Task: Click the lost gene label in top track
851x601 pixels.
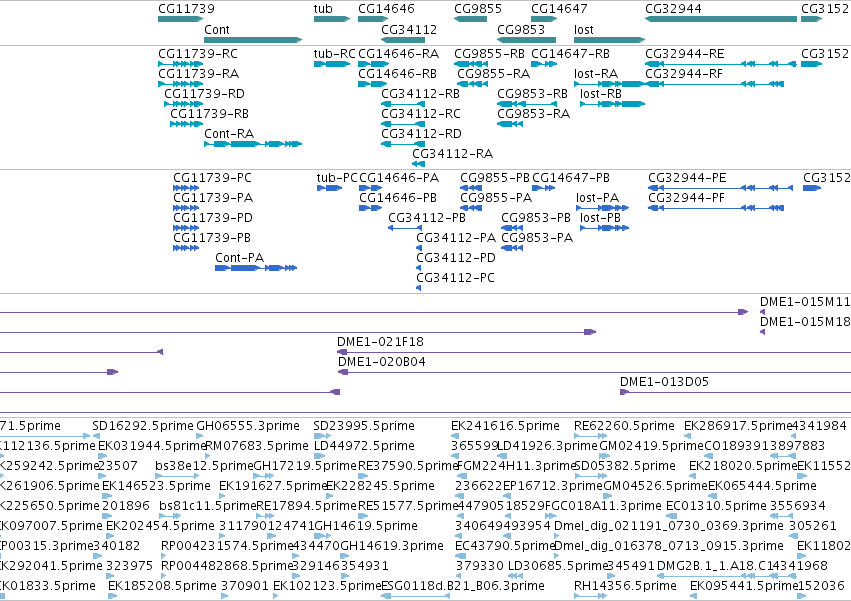Action: (583, 30)
